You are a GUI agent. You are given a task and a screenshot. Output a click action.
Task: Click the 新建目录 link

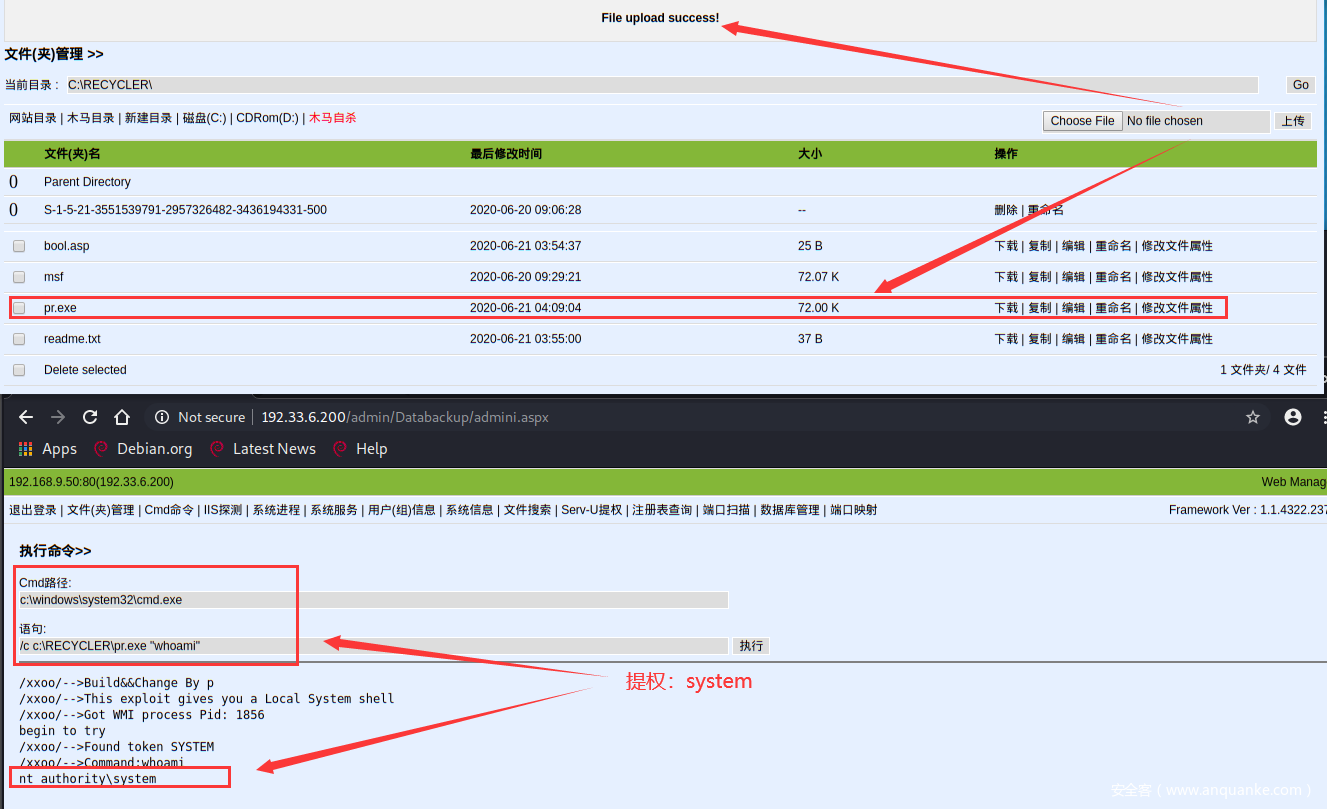[149, 118]
